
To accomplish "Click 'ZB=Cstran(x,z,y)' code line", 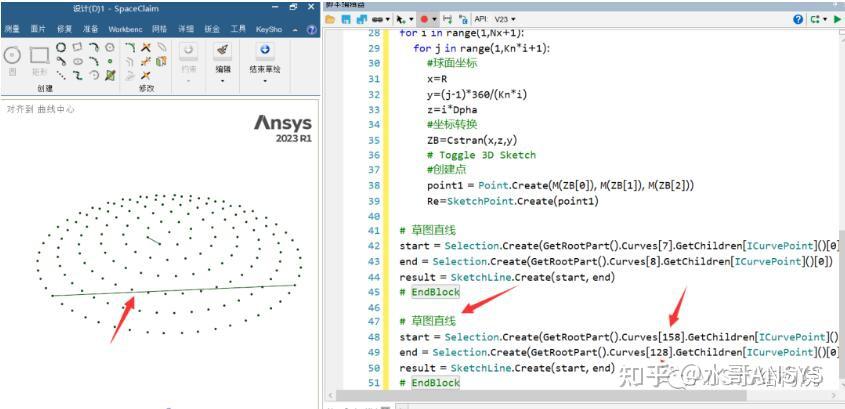I will (x=470, y=140).
